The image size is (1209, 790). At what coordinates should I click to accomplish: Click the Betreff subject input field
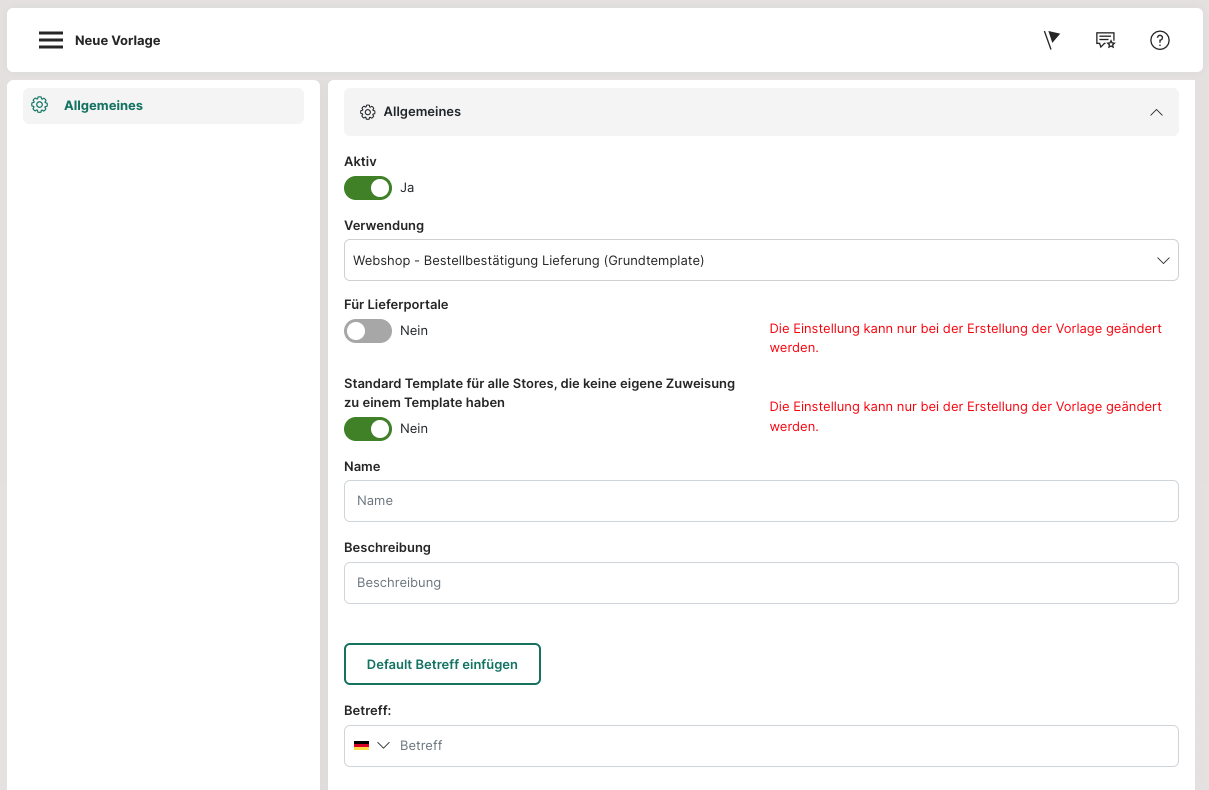[780, 745]
